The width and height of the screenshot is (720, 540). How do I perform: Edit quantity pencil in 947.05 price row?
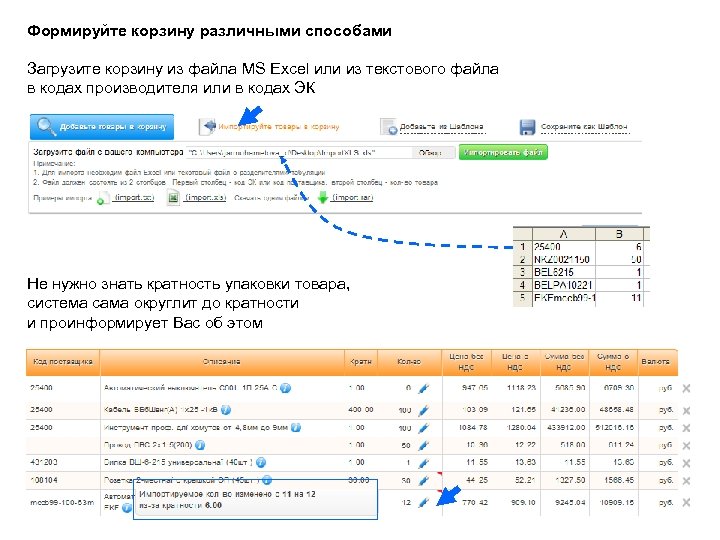coord(424,388)
